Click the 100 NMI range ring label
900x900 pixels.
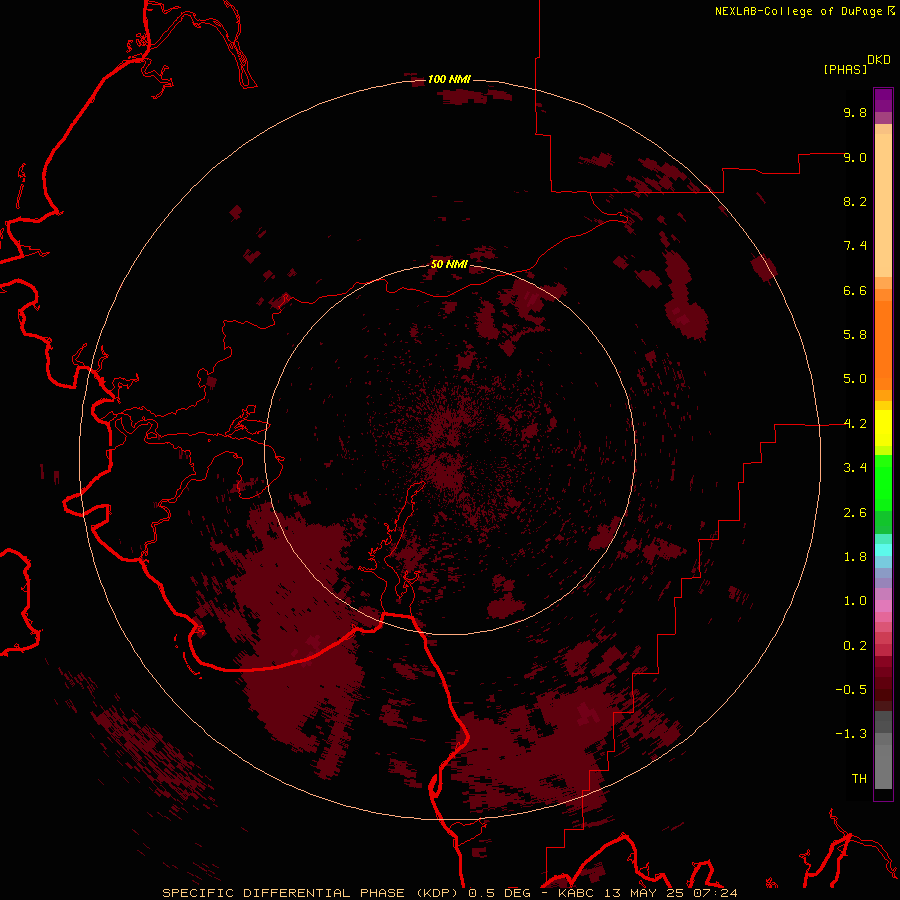pos(449,79)
